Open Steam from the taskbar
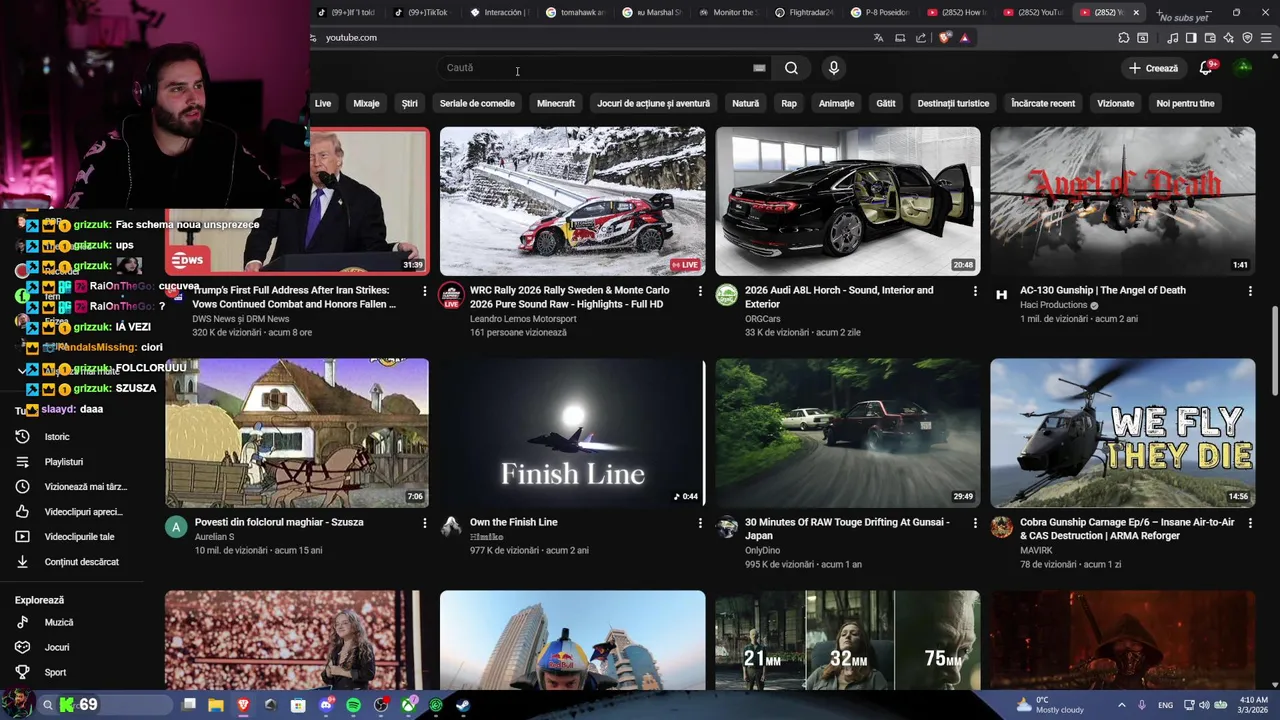This screenshot has width=1280, height=720. click(463, 705)
